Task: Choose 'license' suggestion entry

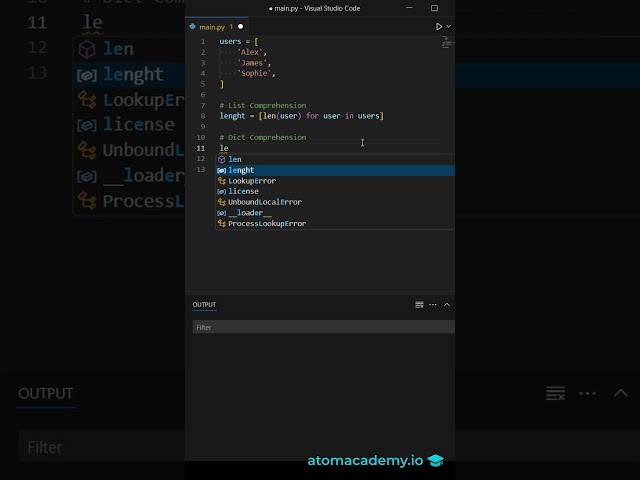Action: (335, 191)
